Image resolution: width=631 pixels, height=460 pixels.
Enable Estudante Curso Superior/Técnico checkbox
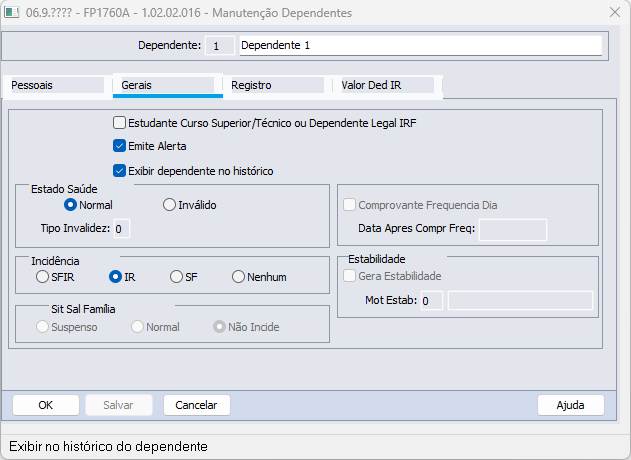[119, 123]
